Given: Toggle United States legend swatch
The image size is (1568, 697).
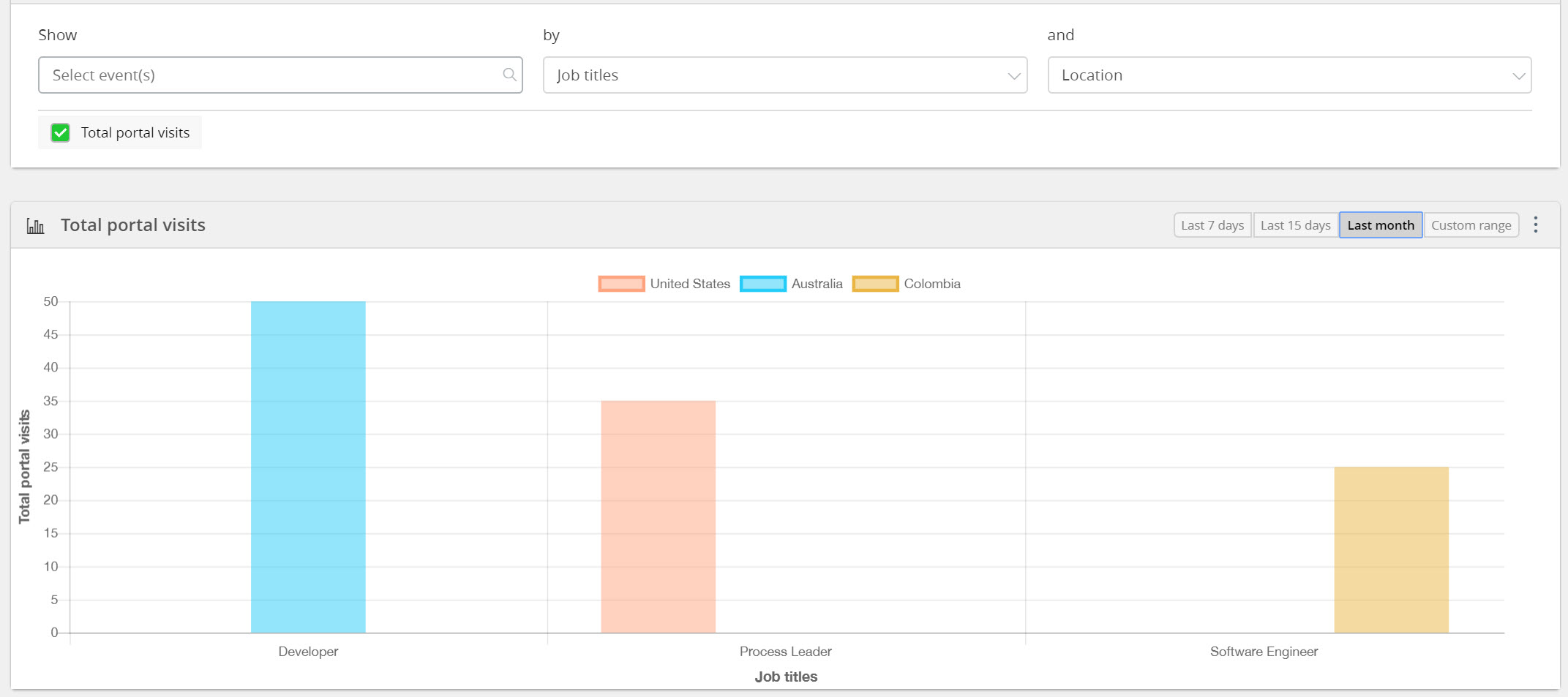Looking at the screenshot, I should pos(621,284).
